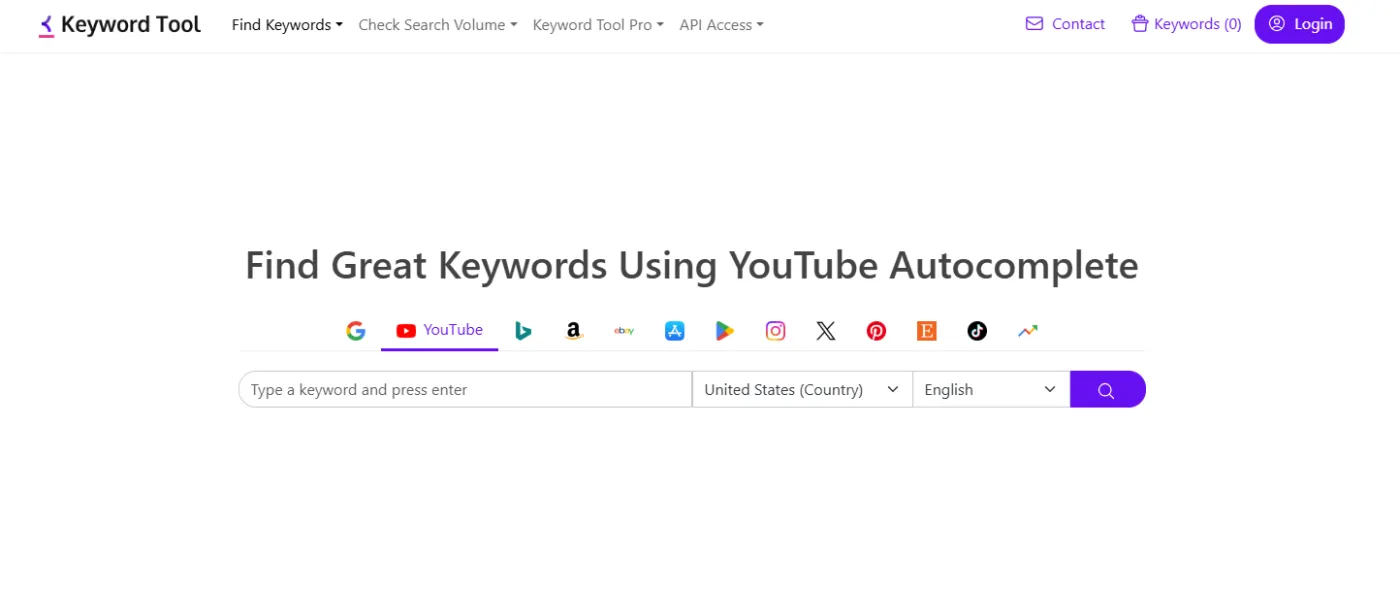Open the Find Keywords menu

click(287, 25)
